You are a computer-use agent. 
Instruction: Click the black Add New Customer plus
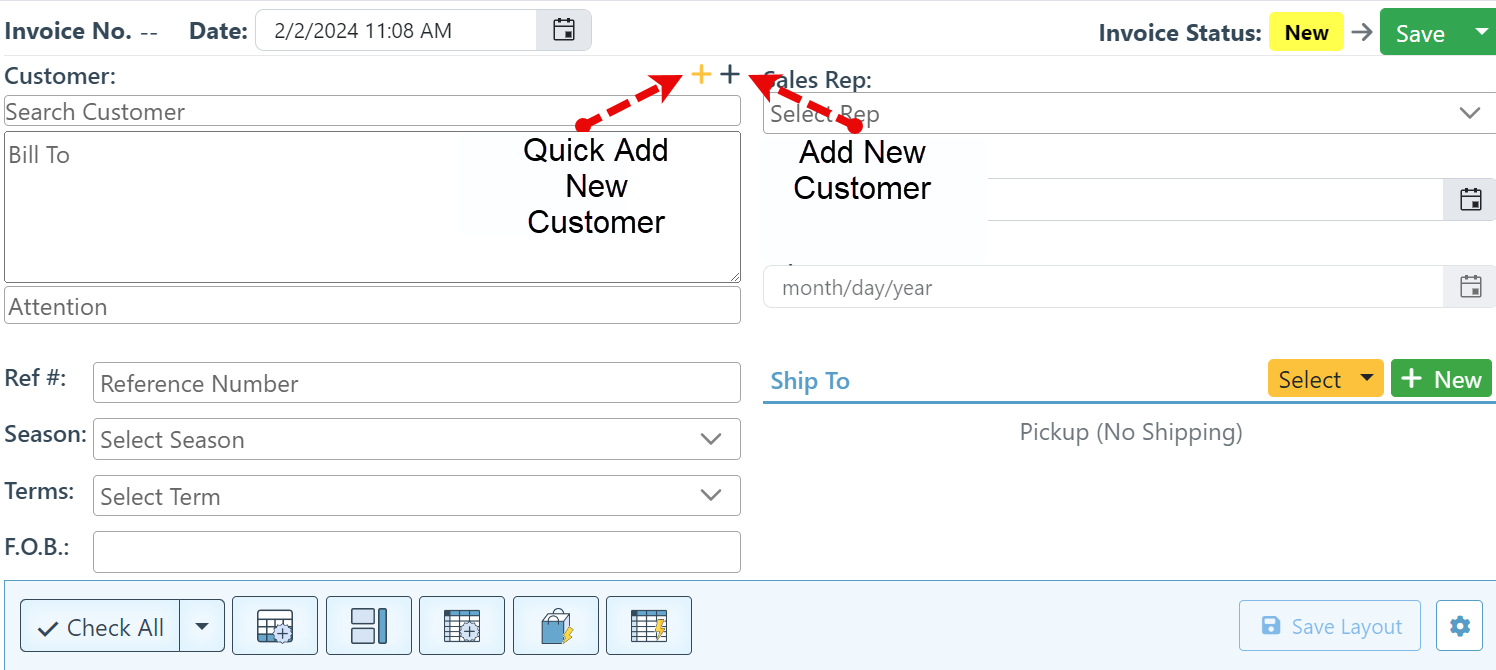coord(730,74)
